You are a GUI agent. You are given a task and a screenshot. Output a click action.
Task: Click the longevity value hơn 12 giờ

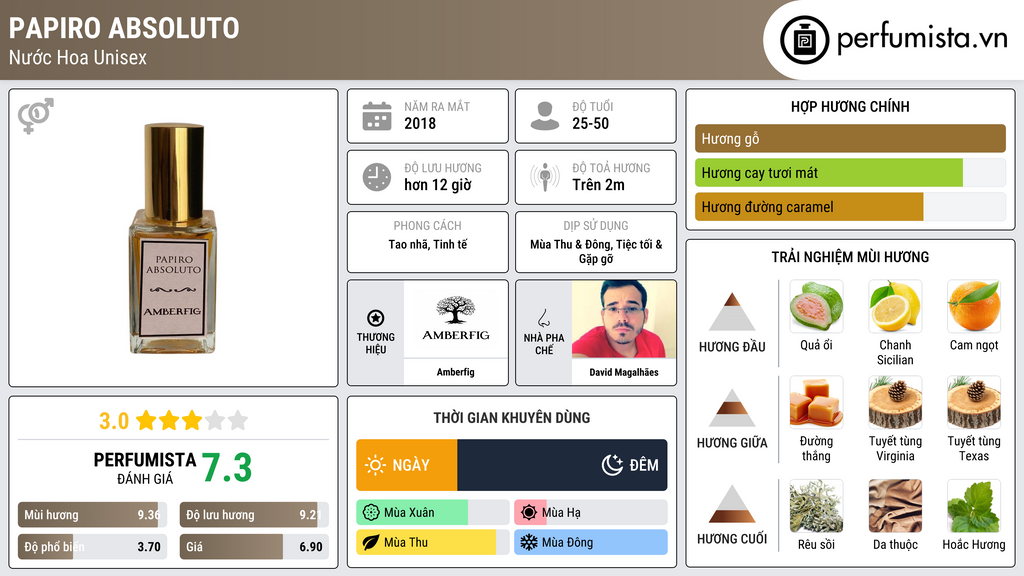coord(438,185)
